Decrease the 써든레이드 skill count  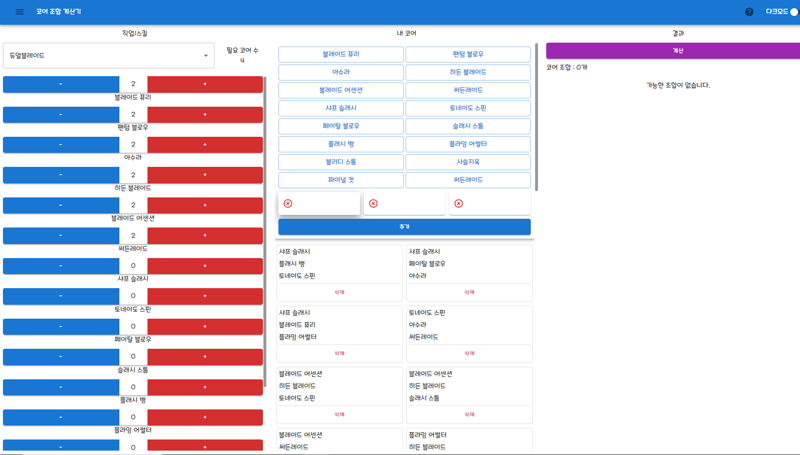61,236
